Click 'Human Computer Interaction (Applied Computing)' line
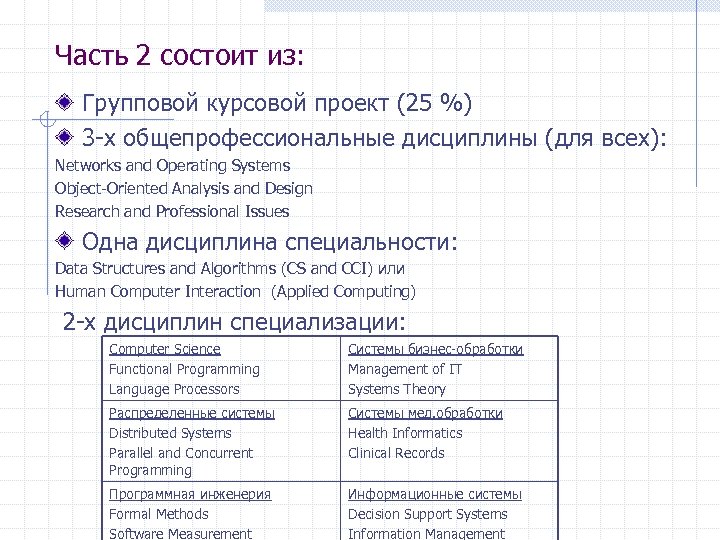 pos(235,291)
